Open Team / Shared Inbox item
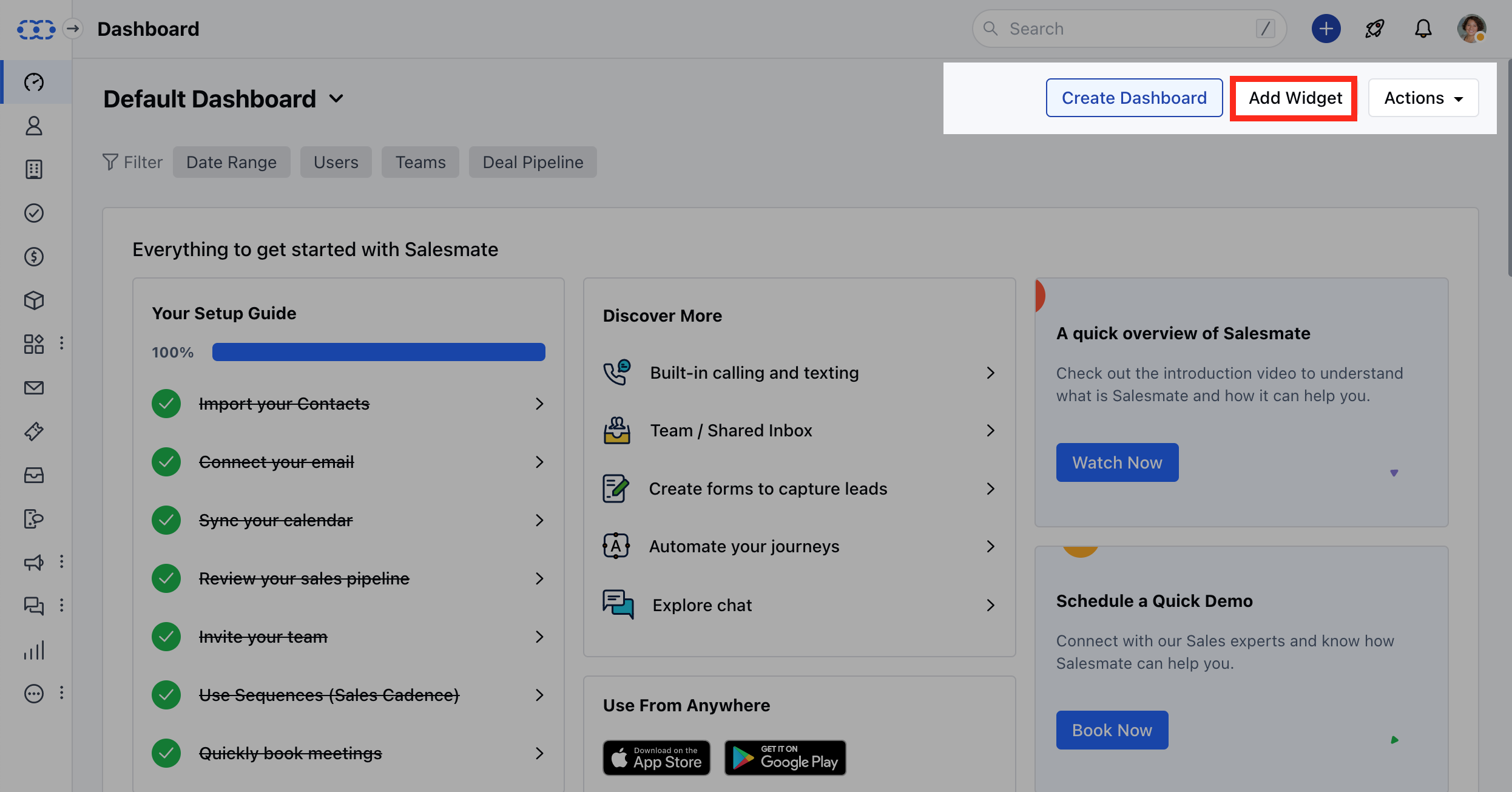The image size is (1512, 792). [x=800, y=430]
